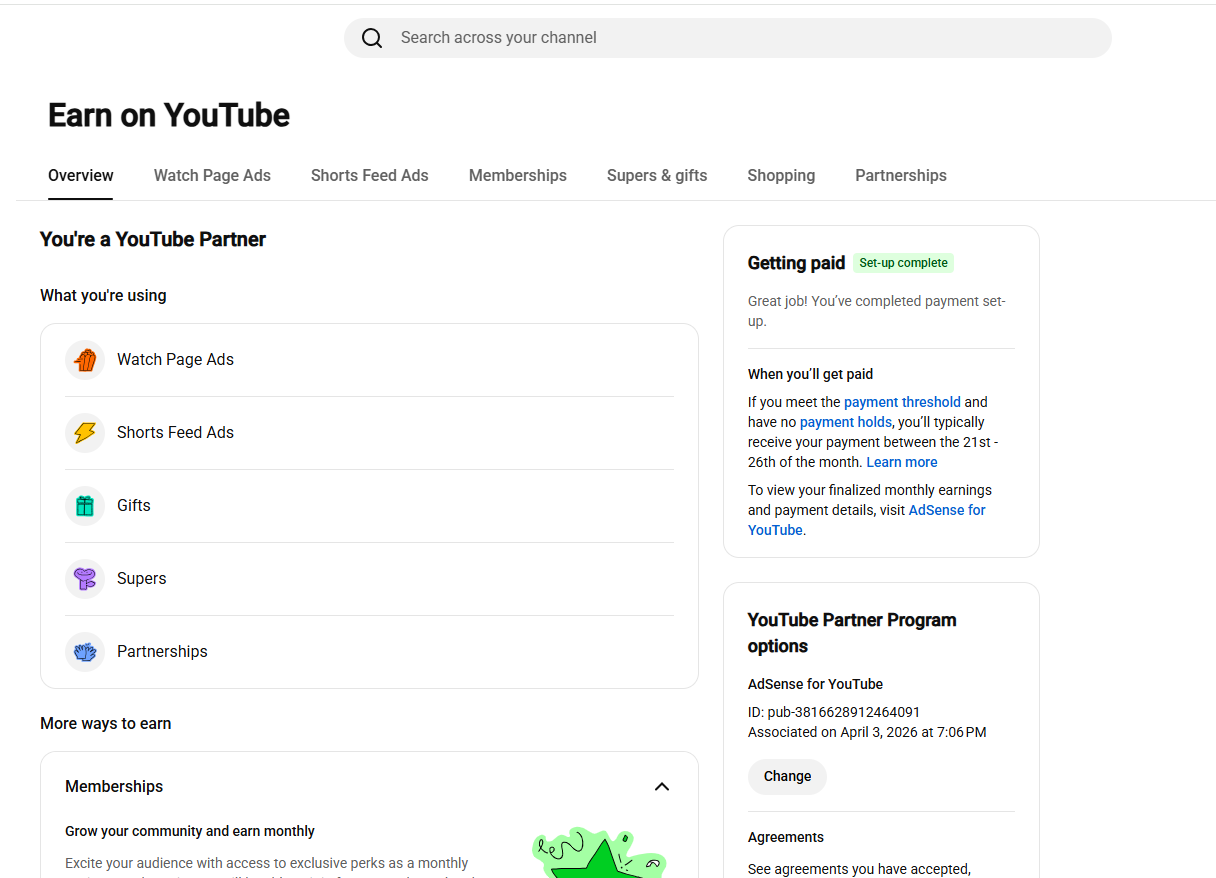Open the Supers & gifts tab
The height and width of the screenshot is (878, 1216).
[x=657, y=175]
